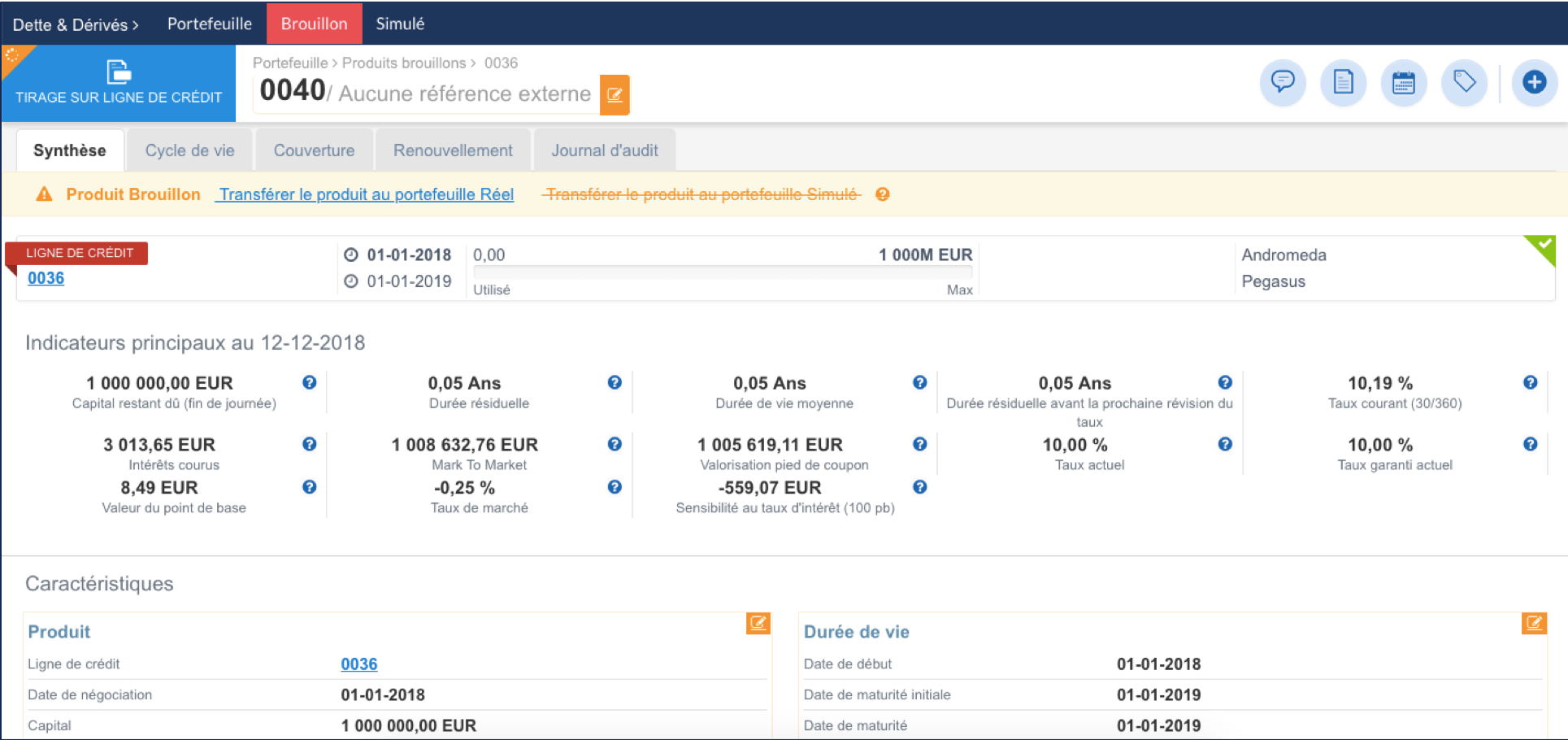The height and width of the screenshot is (740, 1568).
Task: Show help for Mark To Market value
Action: [x=615, y=444]
